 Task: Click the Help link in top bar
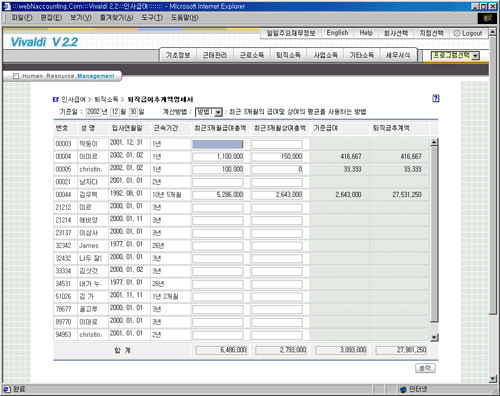click(x=366, y=33)
